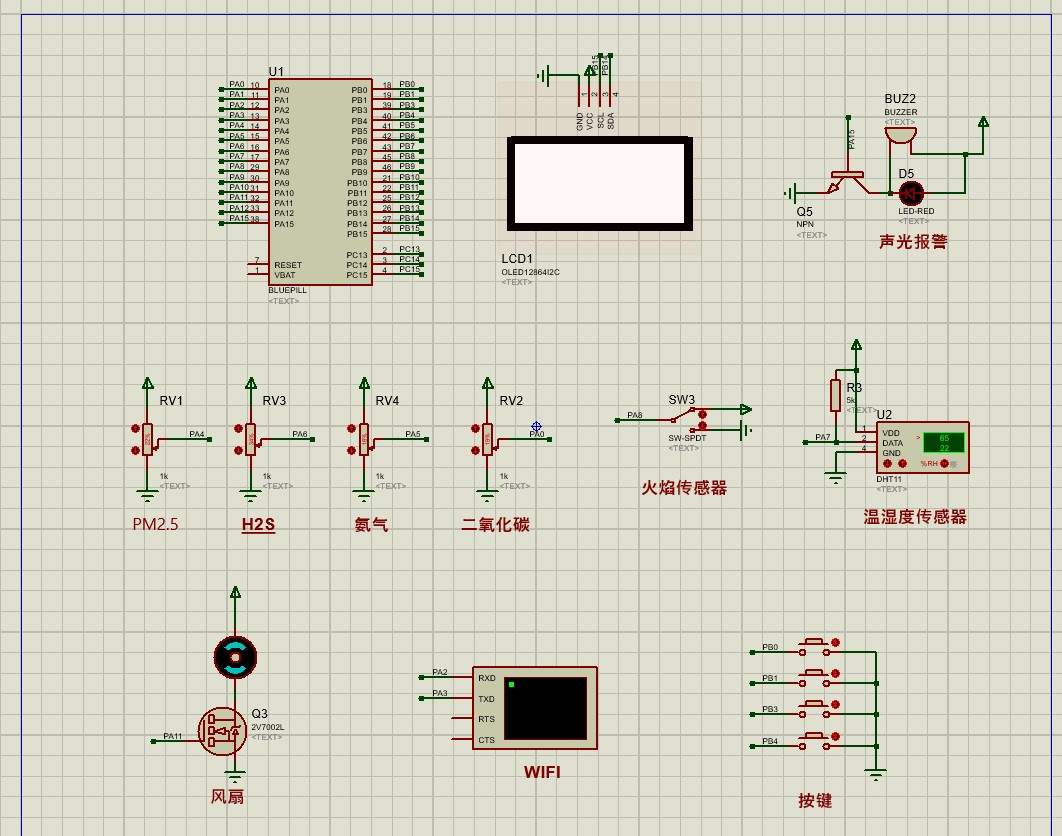1062x836 pixels.
Task: Select the 二氧化碳 text label
Action: pyautogui.click(x=495, y=524)
